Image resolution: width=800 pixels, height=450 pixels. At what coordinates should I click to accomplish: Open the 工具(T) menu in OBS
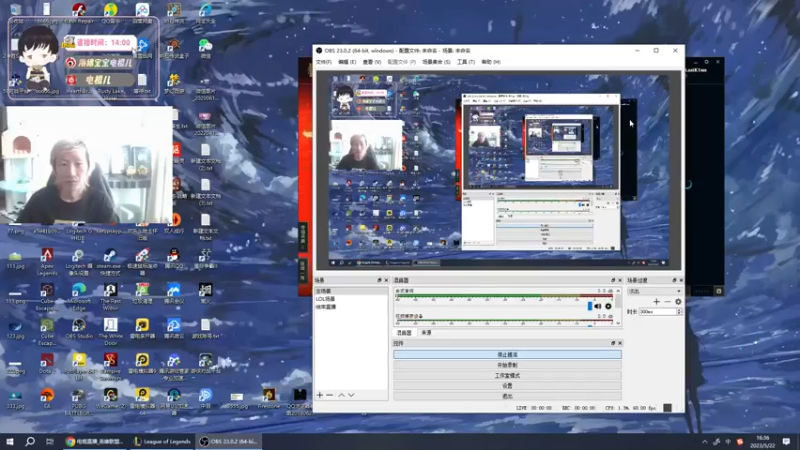tap(465, 62)
